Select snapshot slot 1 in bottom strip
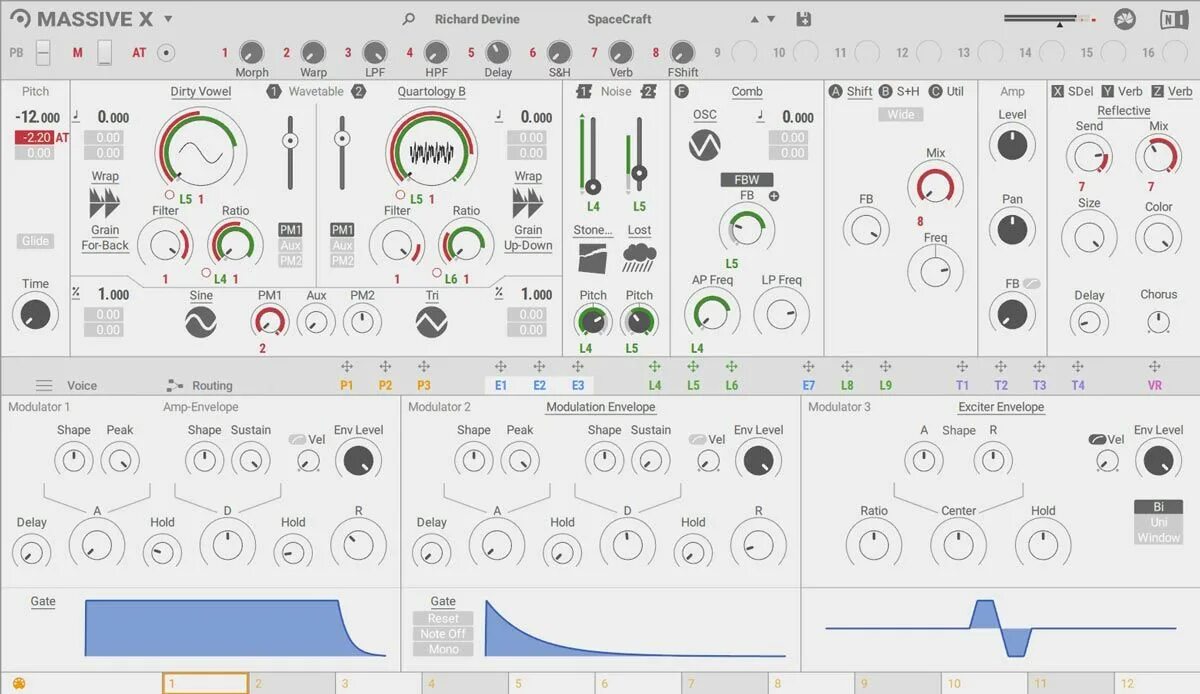This screenshot has width=1200, height=694. point(205,684)
